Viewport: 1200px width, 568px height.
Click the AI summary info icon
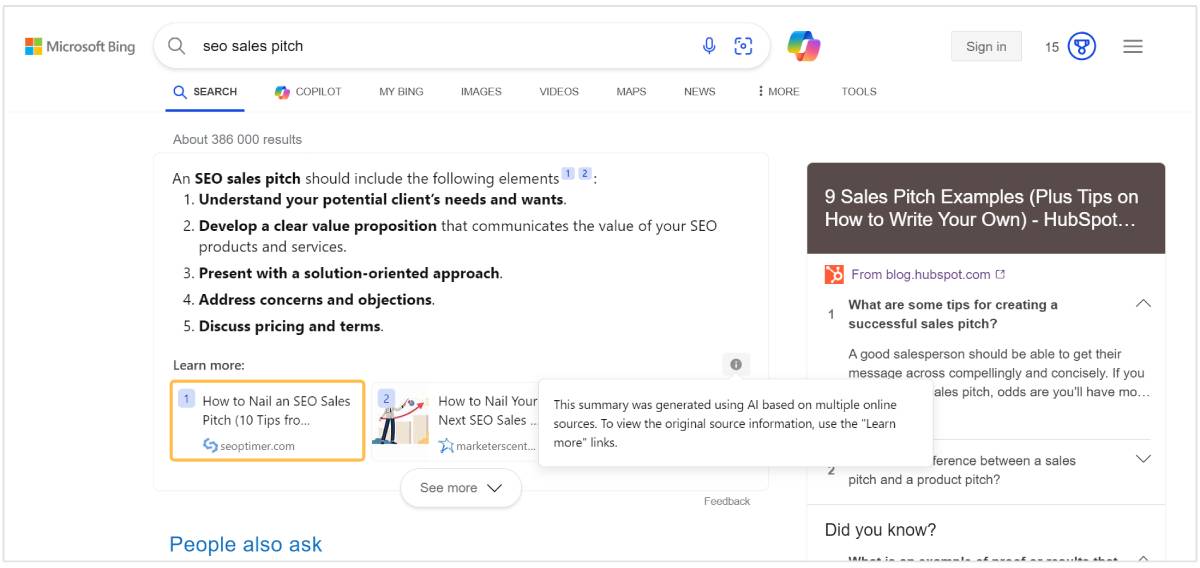coord(736,365)
